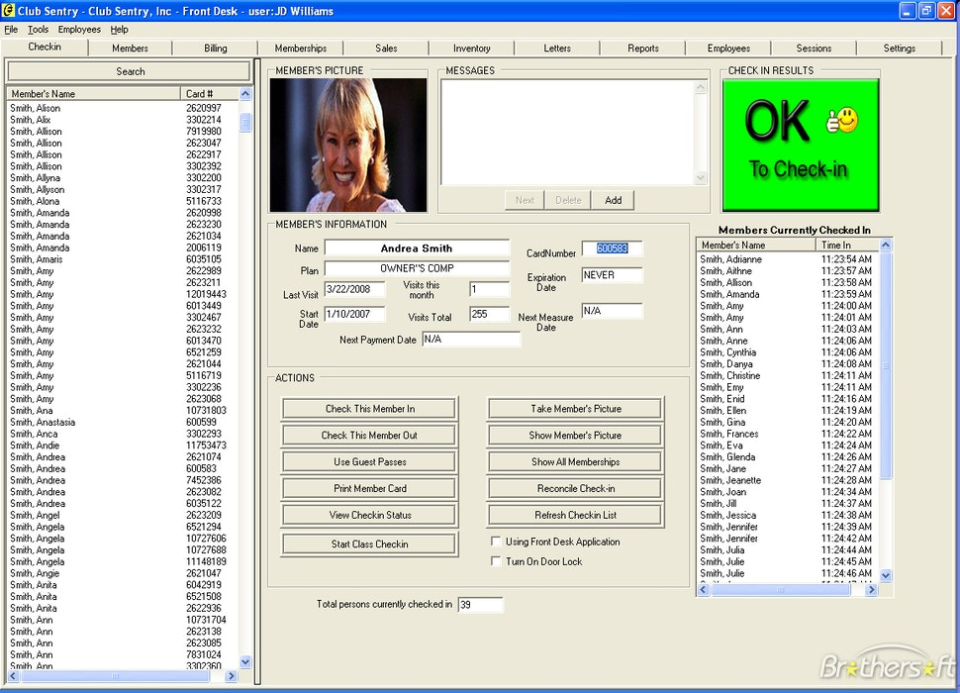Click Total persons currently checked in field

[480, 605]
